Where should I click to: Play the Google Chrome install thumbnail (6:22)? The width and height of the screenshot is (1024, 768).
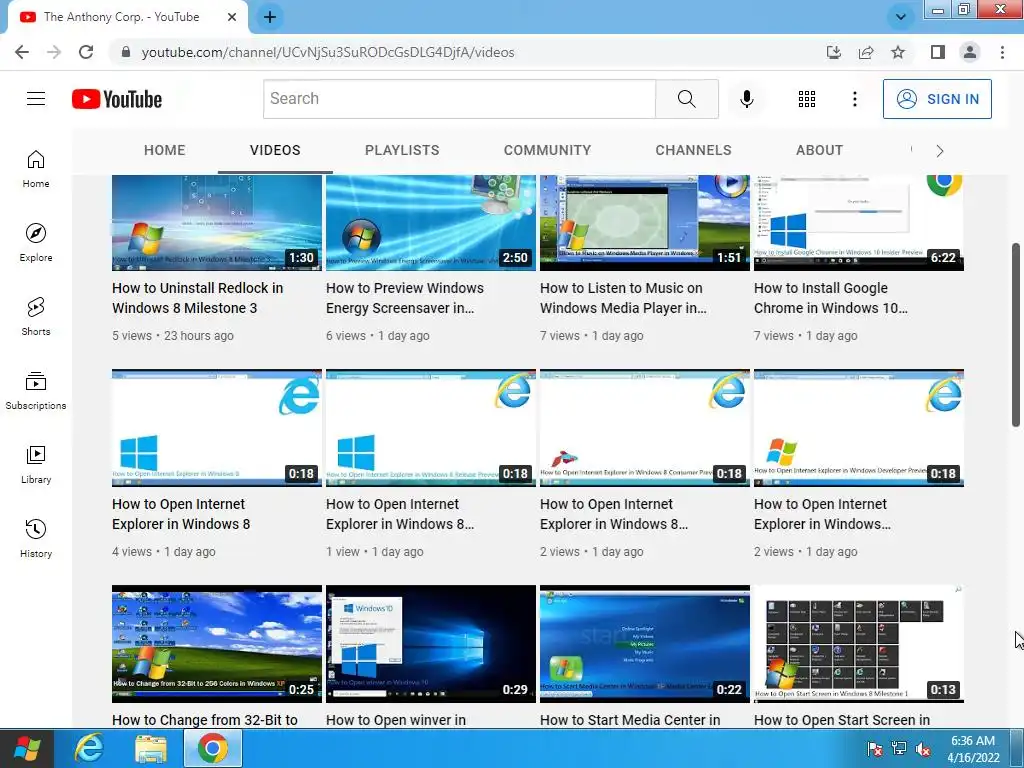click(859, 223)
